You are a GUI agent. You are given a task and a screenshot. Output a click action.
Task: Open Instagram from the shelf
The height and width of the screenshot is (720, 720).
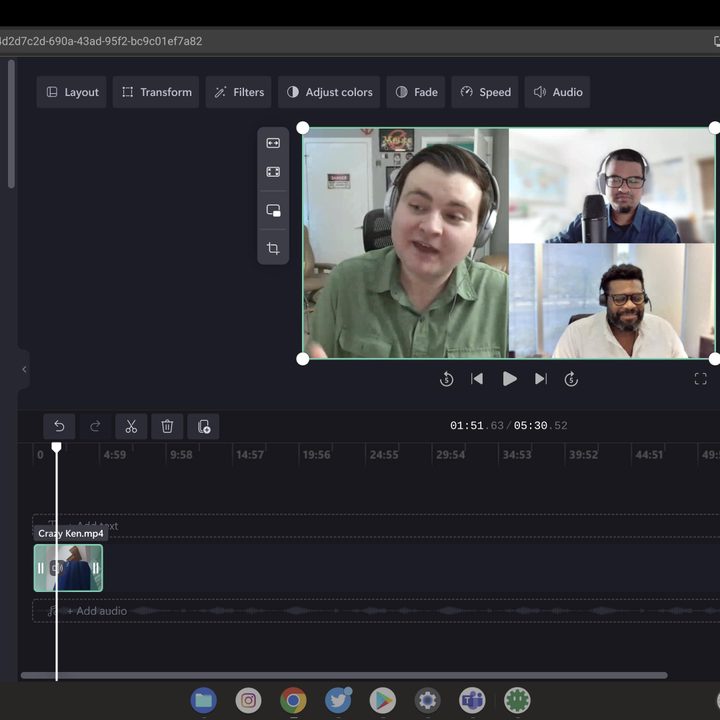pos(248,701)
